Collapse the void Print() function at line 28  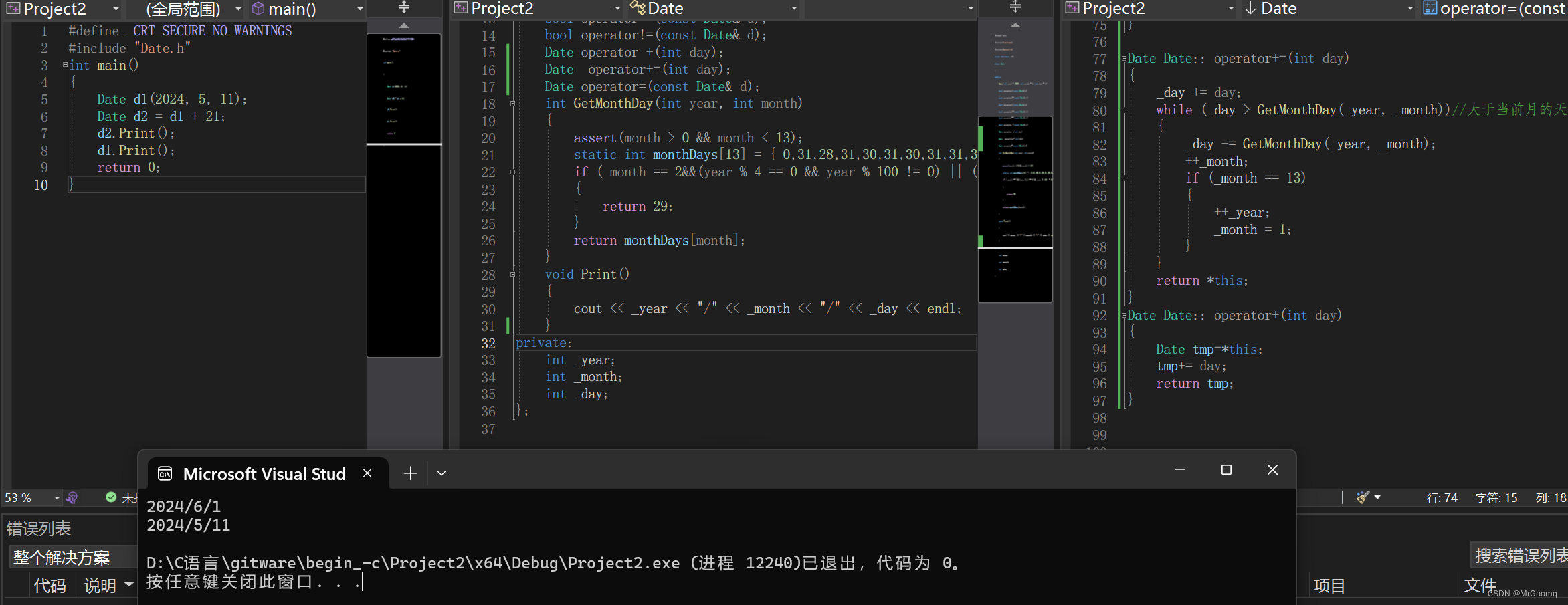tap(513, 274)
